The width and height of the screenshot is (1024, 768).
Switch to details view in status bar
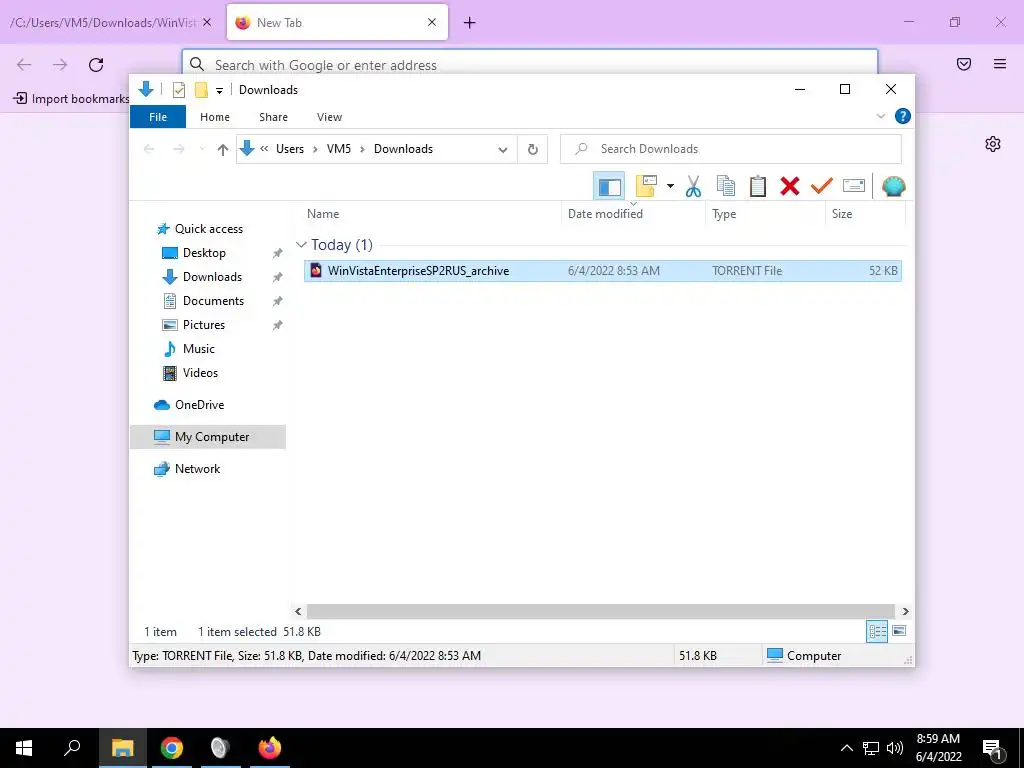877,632
